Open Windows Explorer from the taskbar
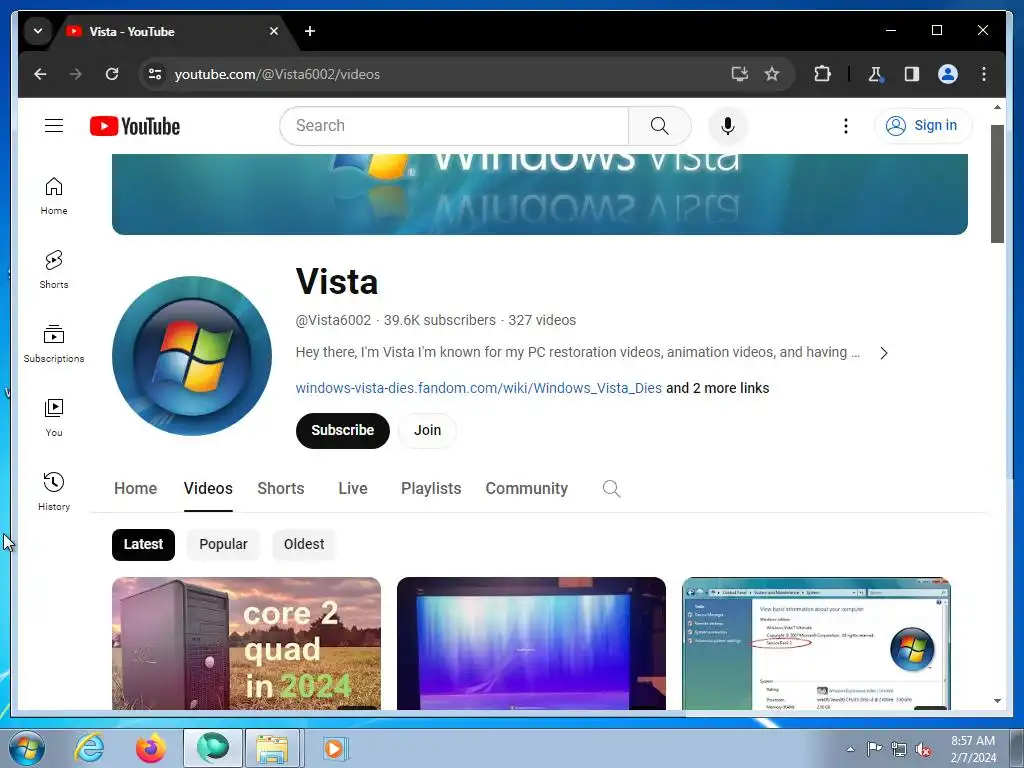Image resolution: width=1024 pixels, height=768 pixels. [272, 748]
